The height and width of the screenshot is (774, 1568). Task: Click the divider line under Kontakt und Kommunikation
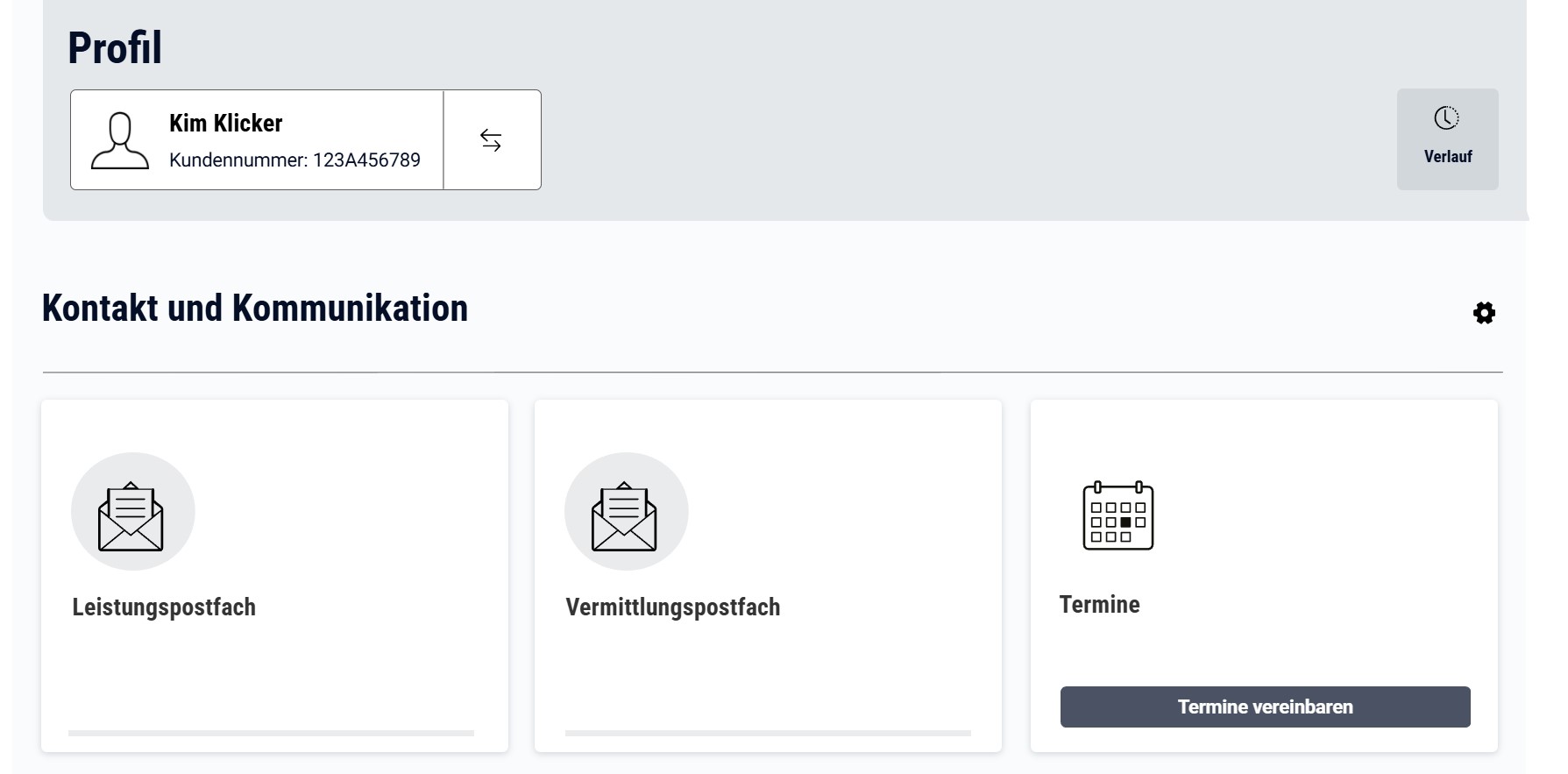click(x=771, y=373)
